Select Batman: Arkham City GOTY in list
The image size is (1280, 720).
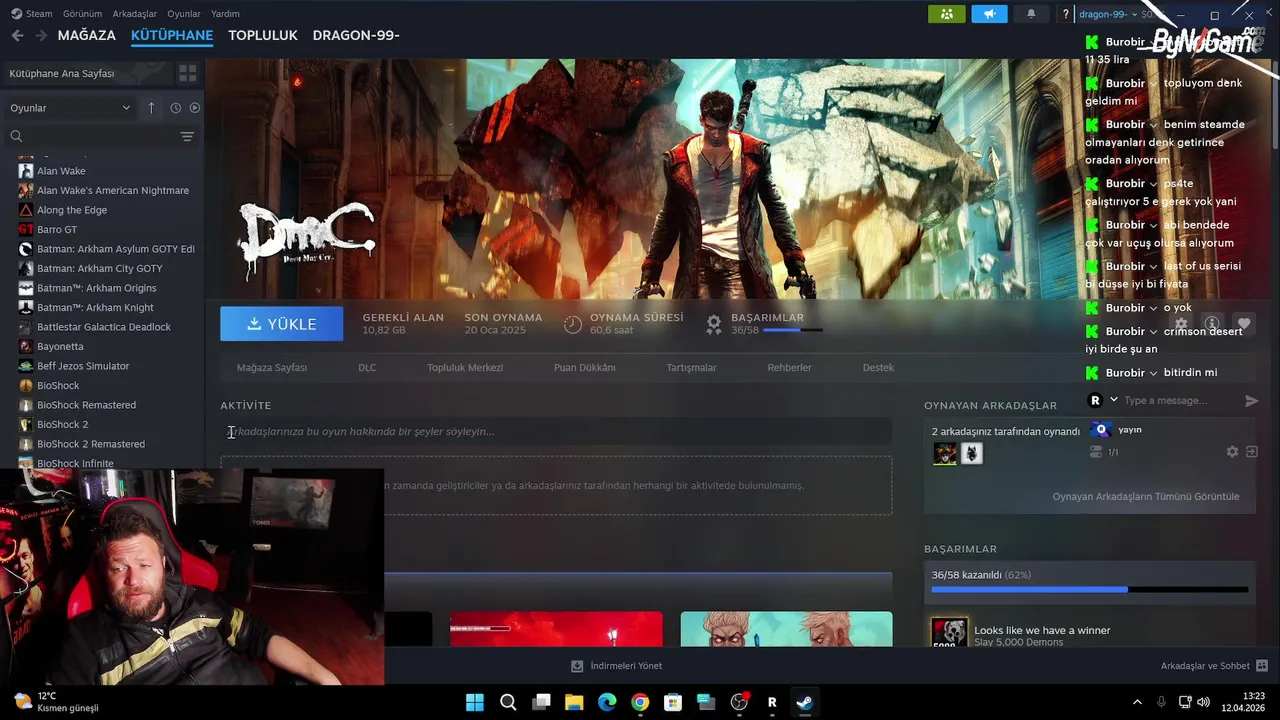[99, 268]
